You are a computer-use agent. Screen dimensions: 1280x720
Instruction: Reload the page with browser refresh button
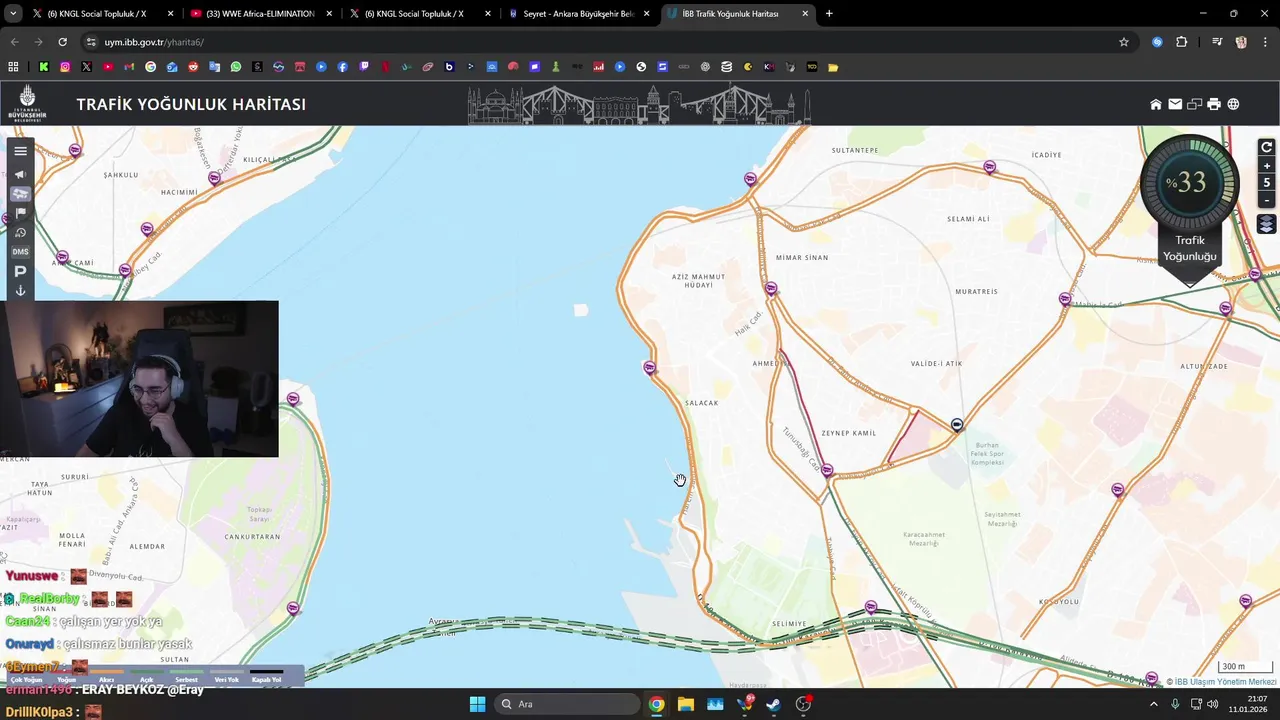62,42
